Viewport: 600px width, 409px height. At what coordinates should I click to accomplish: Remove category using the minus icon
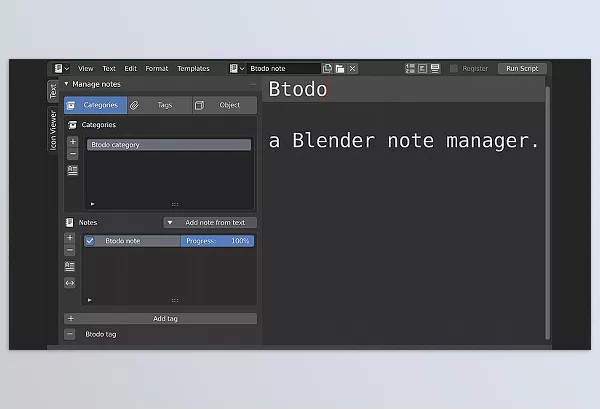[x=72, y=155]
